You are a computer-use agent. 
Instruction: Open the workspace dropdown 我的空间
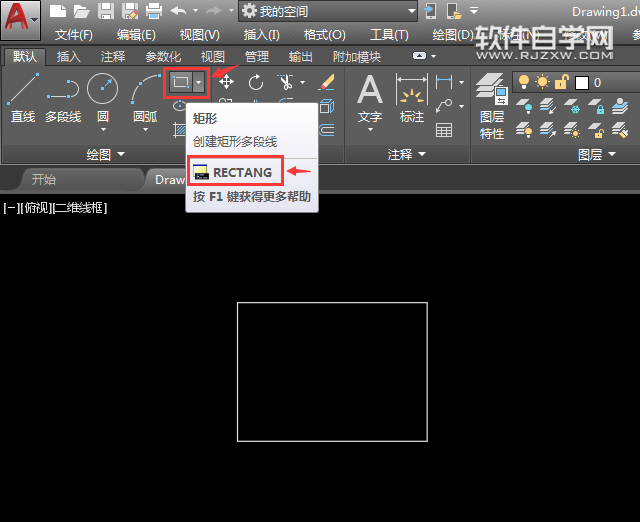coord(328,11)
